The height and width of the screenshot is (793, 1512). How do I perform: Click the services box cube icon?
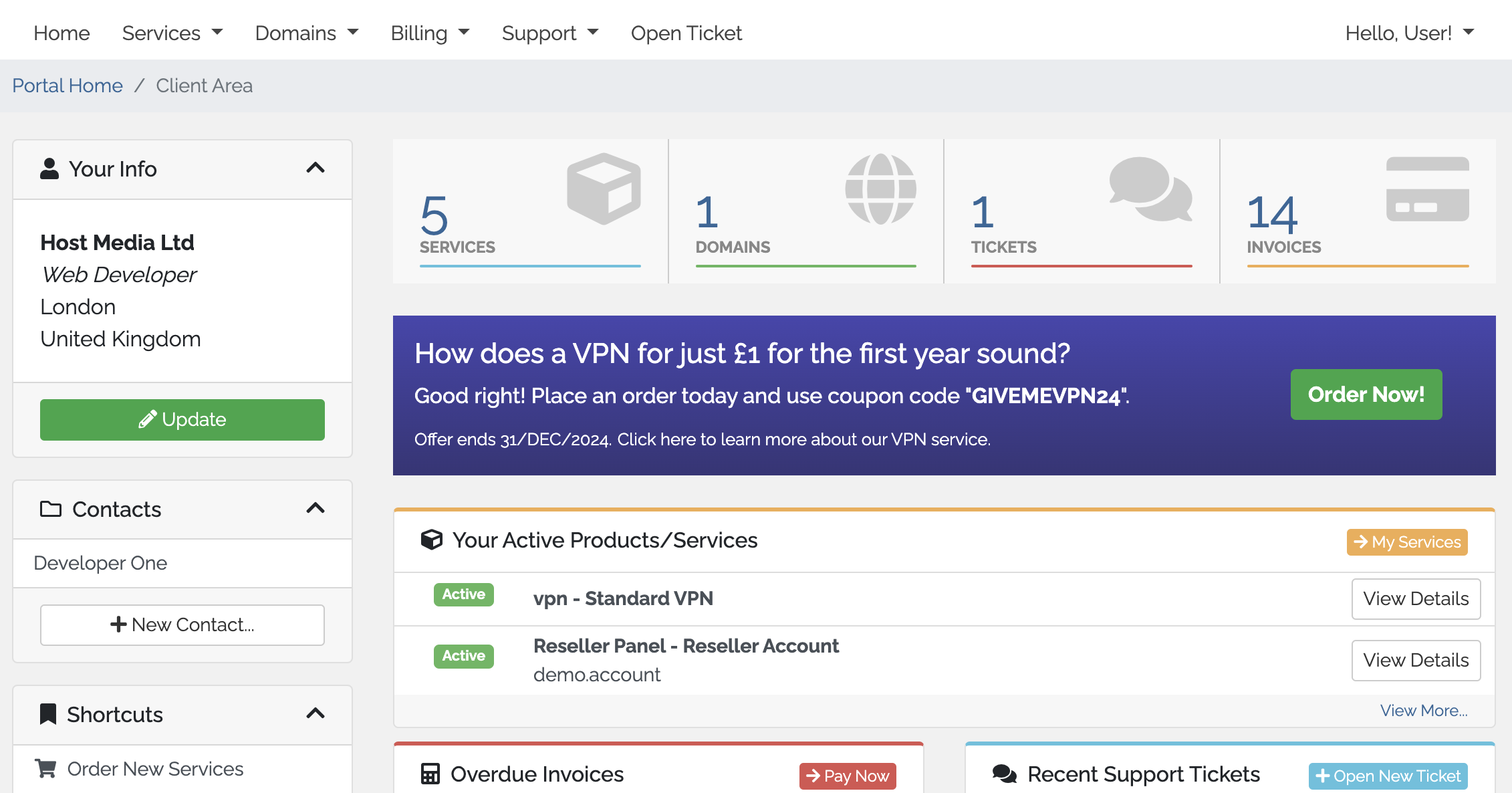(x=604, y=189)
